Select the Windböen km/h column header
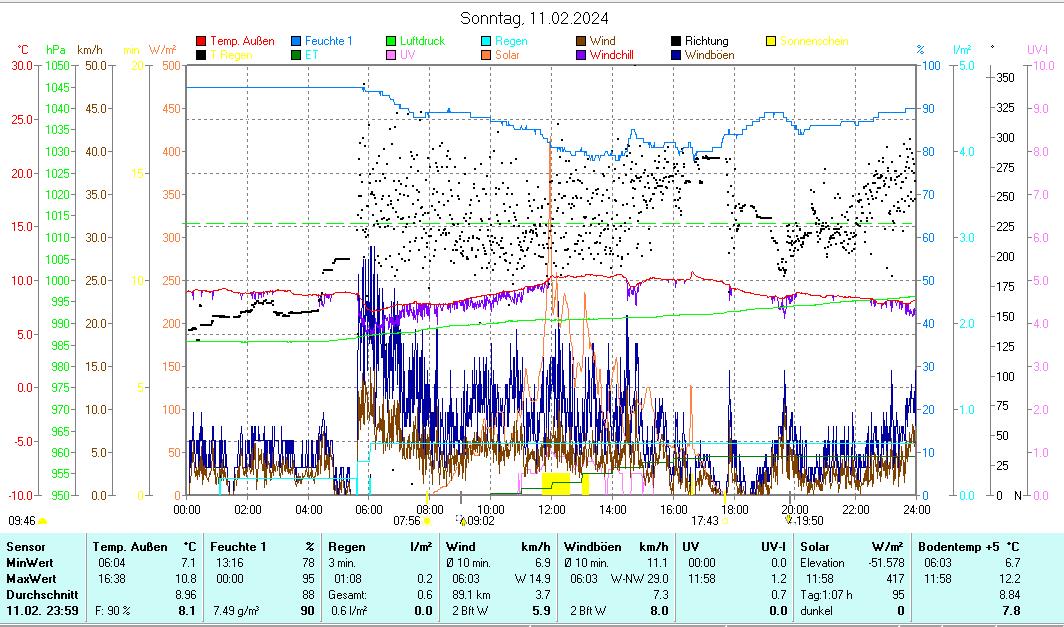 (x=616, y=547)
